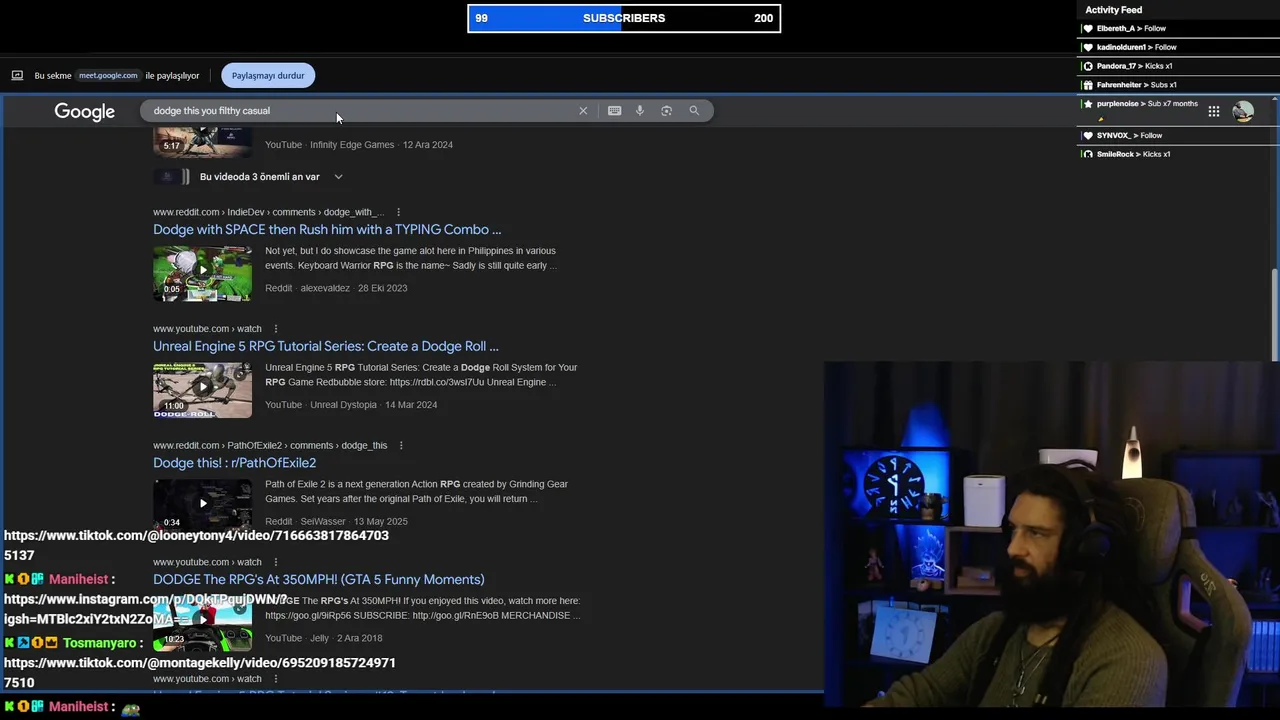Play the Infinity Edge Games 5:17 thumbnail

(202, 142)
